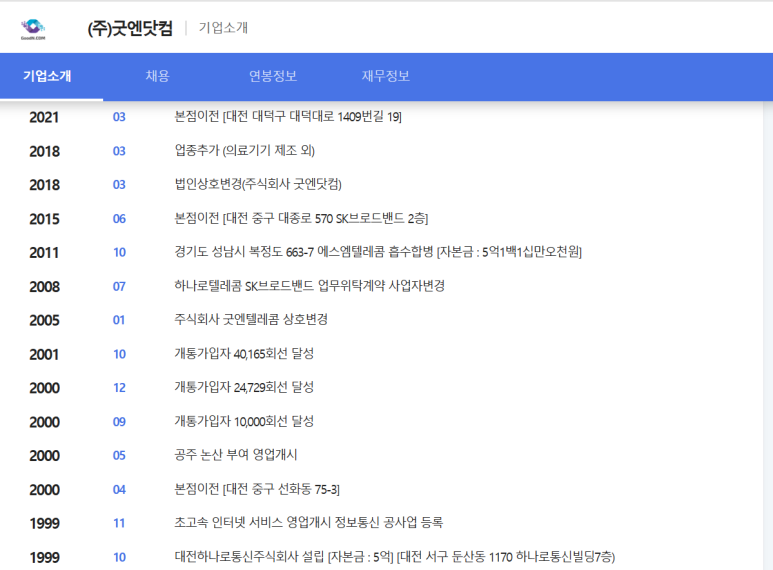Viewport: 773px width, 570px height.
Task: Click the year 2015 label
Action: (44, 219)
